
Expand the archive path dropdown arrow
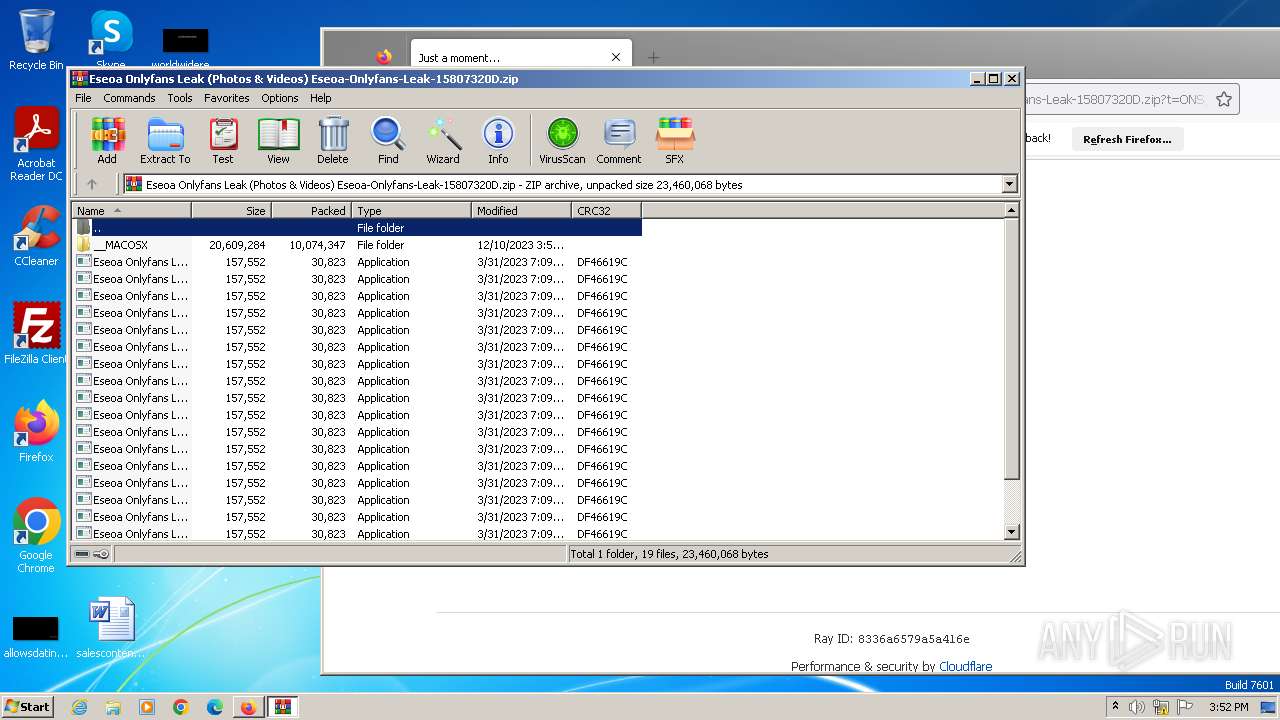coord(1009,184)
